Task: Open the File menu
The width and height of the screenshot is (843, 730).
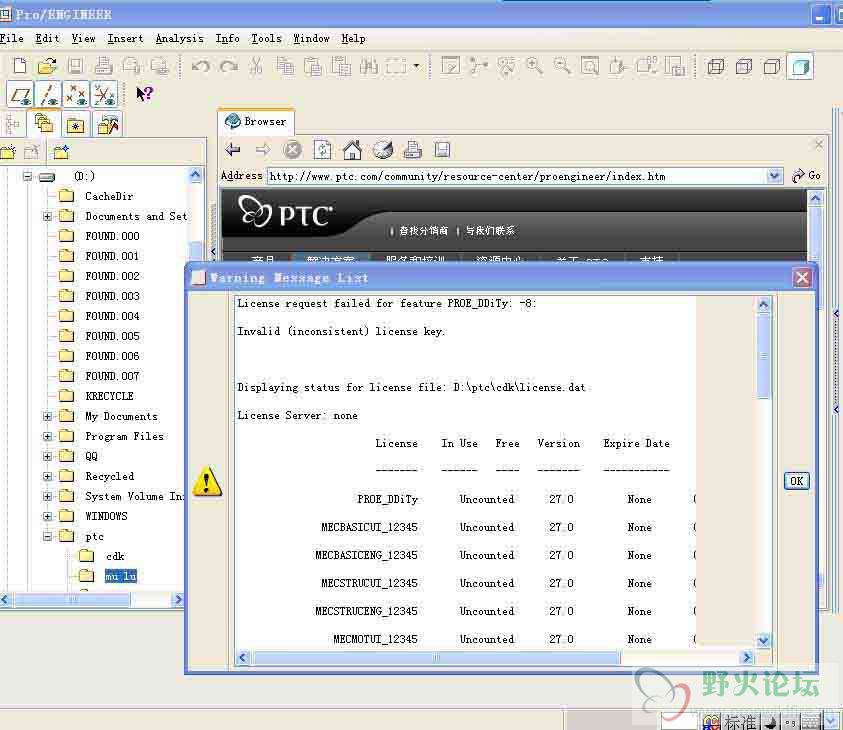Action: [11, 38]
